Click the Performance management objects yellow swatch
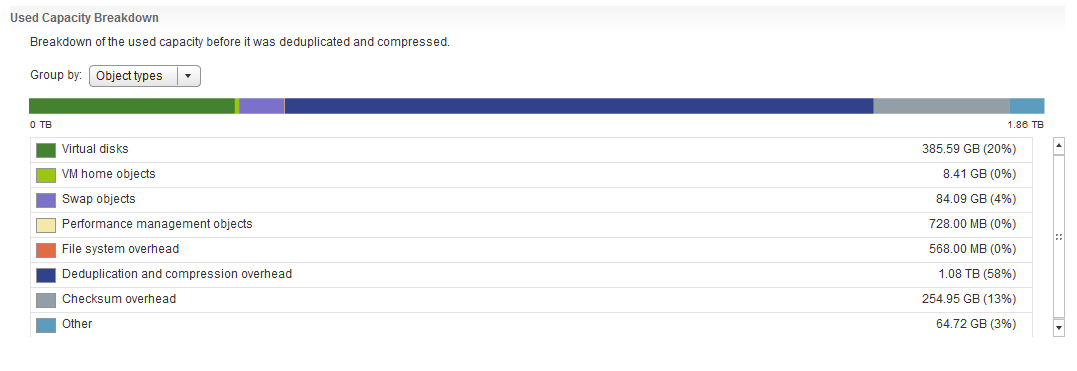 pos(46,225)
